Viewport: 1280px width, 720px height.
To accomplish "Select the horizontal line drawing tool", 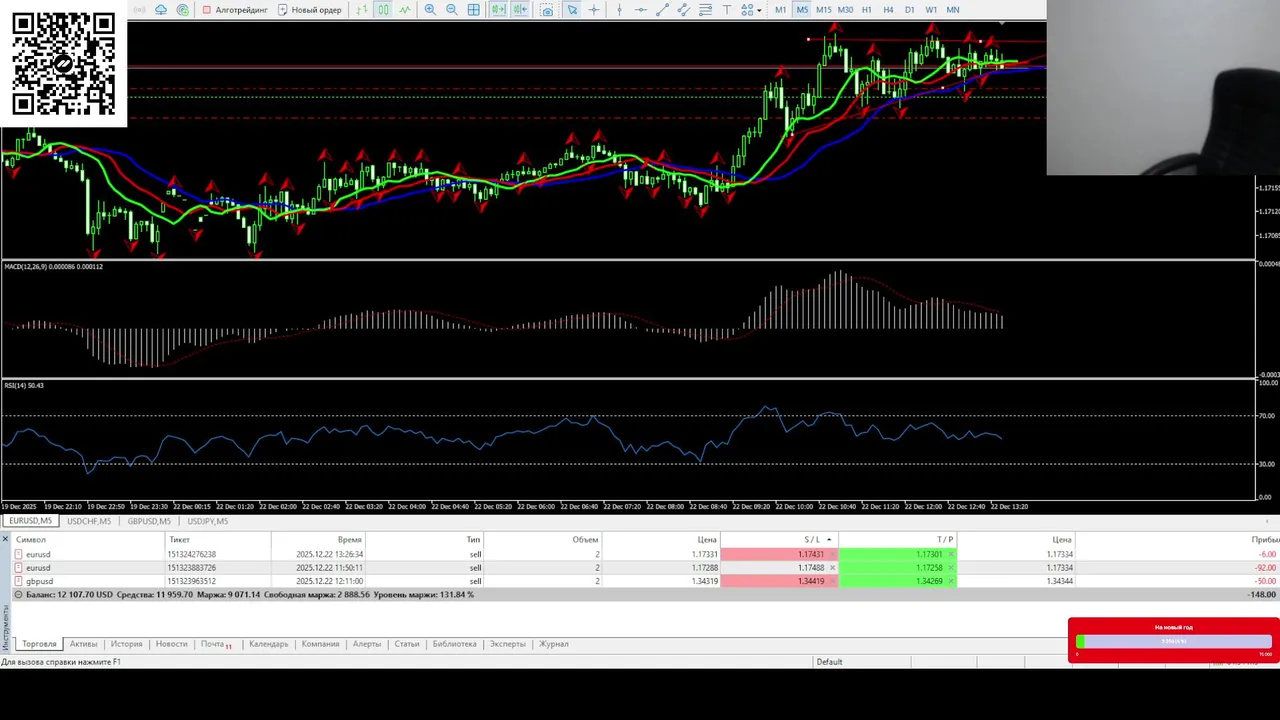I will coord(640,9).
